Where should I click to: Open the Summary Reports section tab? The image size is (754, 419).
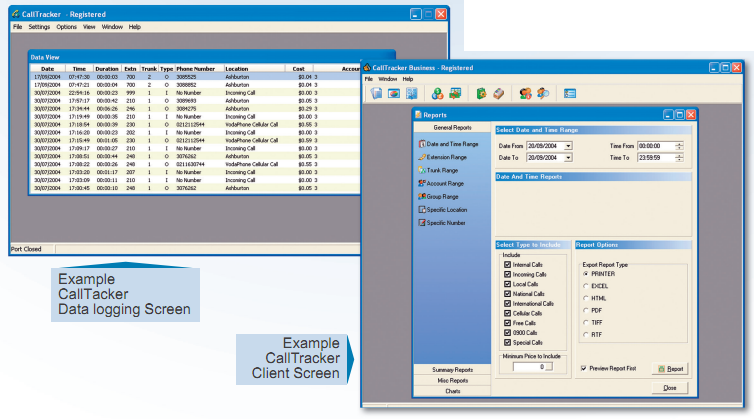point(452,369)
